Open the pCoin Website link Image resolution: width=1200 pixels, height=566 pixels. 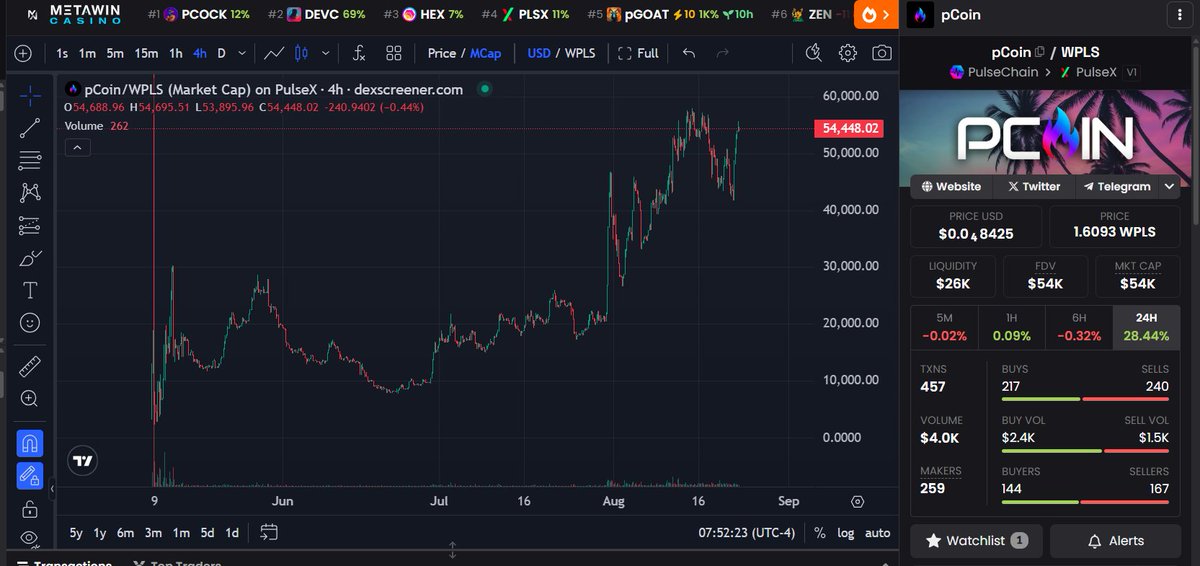[951, 186]
